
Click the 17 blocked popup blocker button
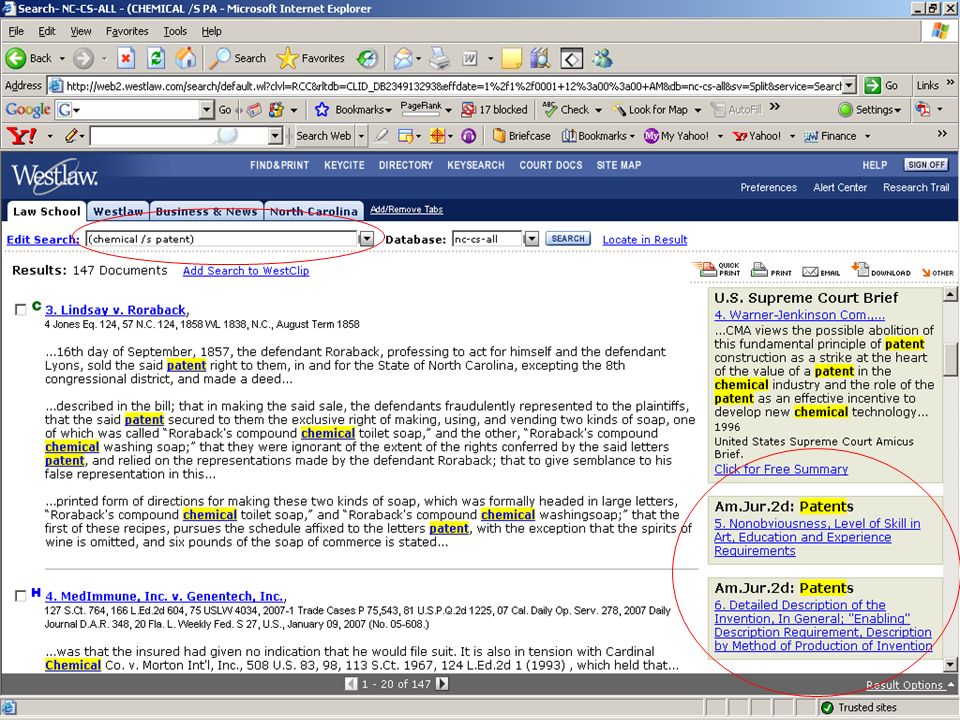point(494,110)
